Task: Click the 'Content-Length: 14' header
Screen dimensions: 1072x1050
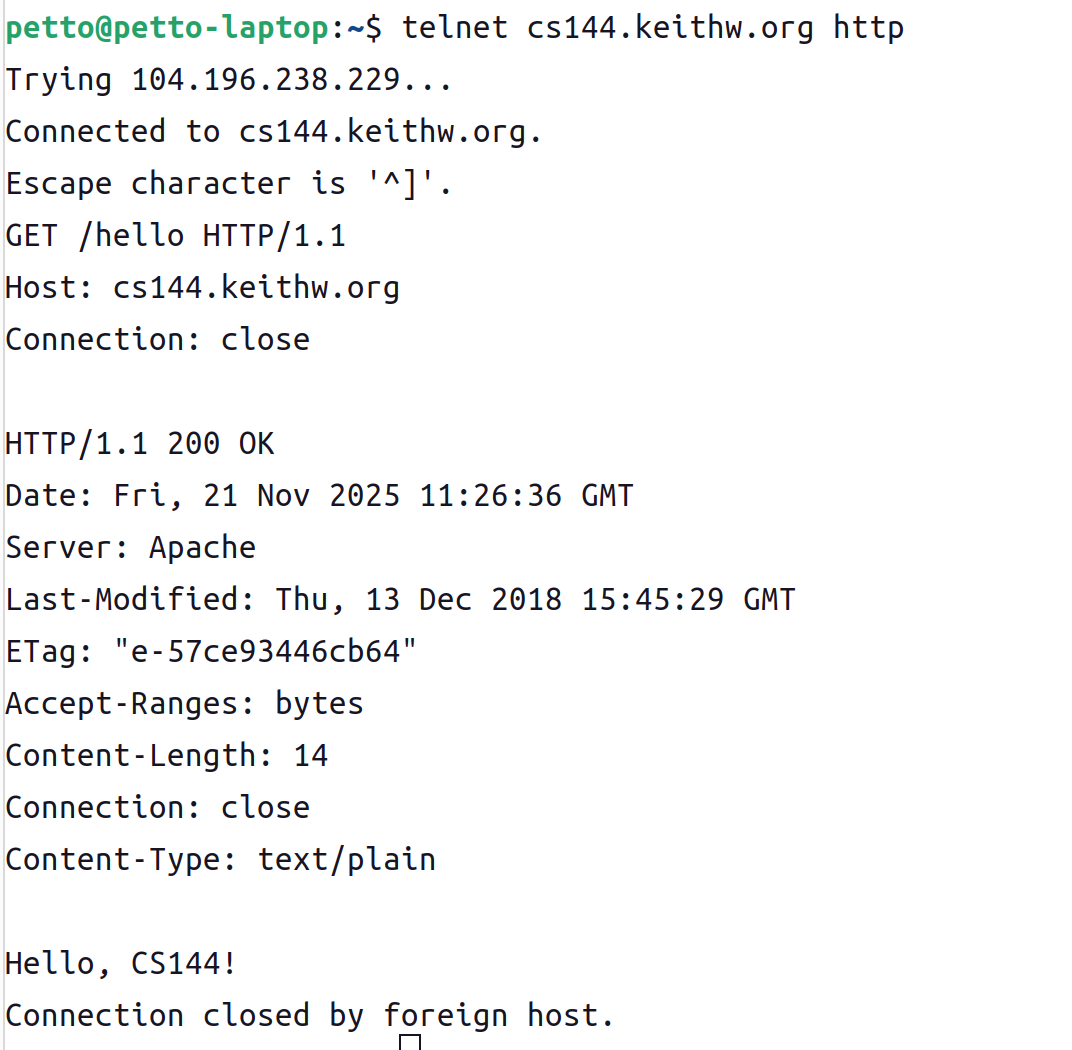Action: tap(166, 755)
